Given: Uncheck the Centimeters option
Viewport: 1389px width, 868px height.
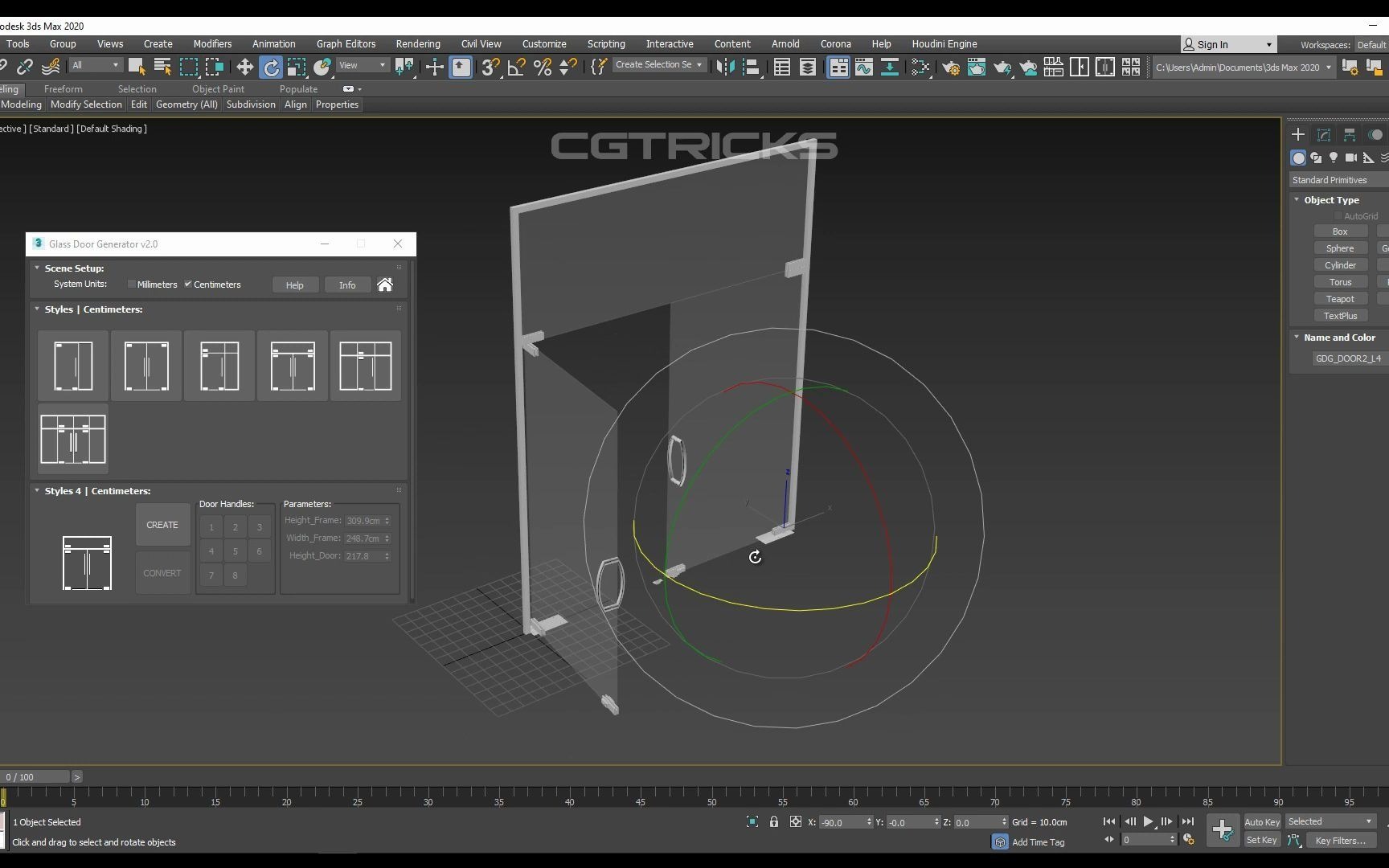Looking at the screenshot, I should [187, 284].
